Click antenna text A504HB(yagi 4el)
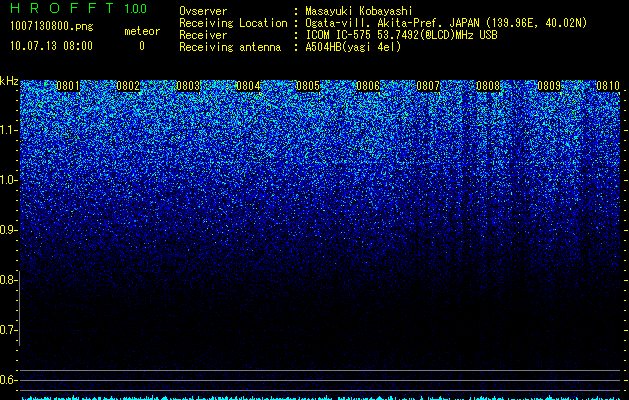The width and height of the screenshot is (629, 400). coord(353,47)
